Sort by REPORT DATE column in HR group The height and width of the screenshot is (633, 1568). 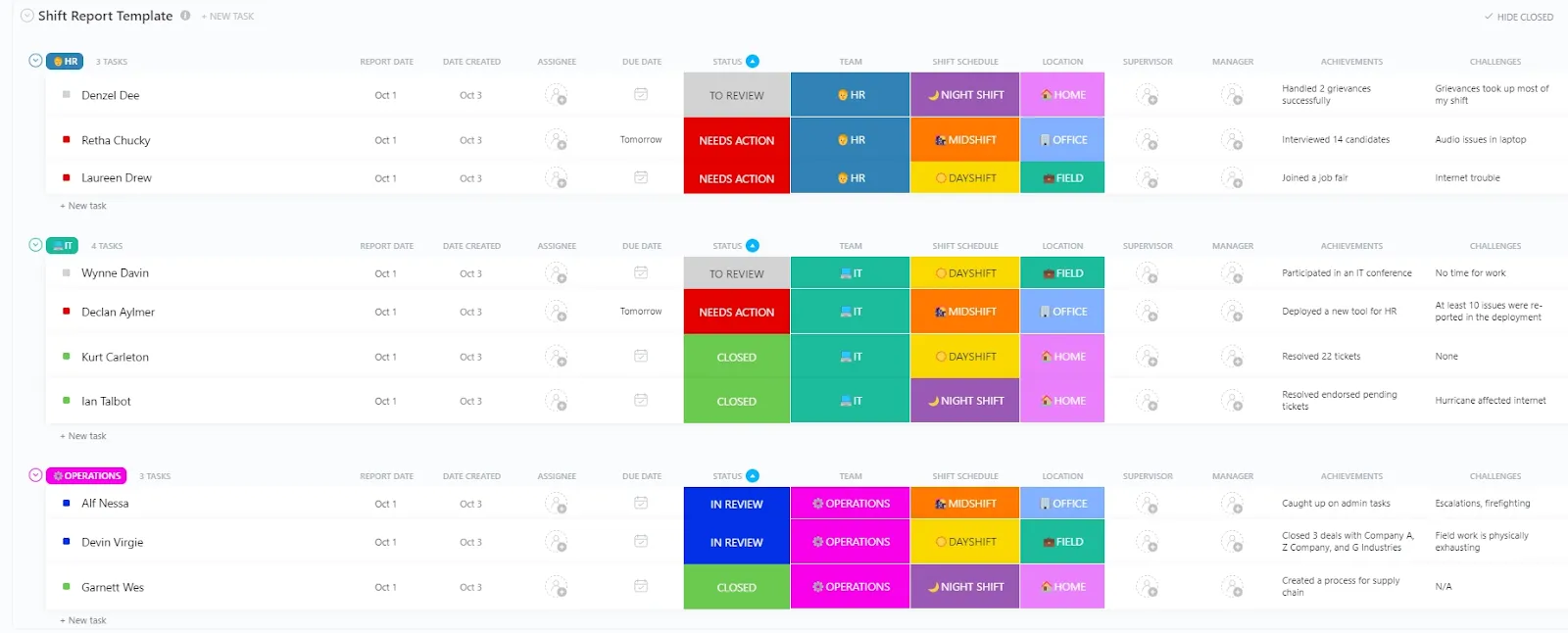click(386, 62)
